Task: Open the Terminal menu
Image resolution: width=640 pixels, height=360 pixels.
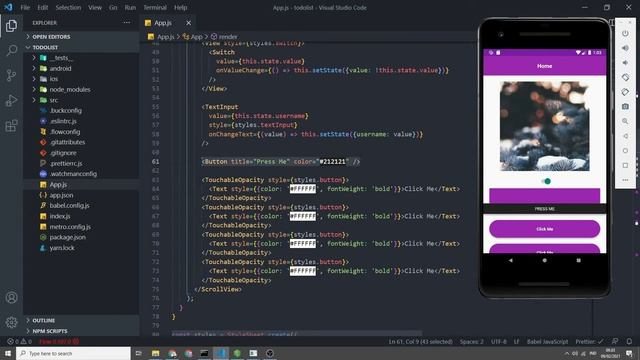Action: coord(155,7)
